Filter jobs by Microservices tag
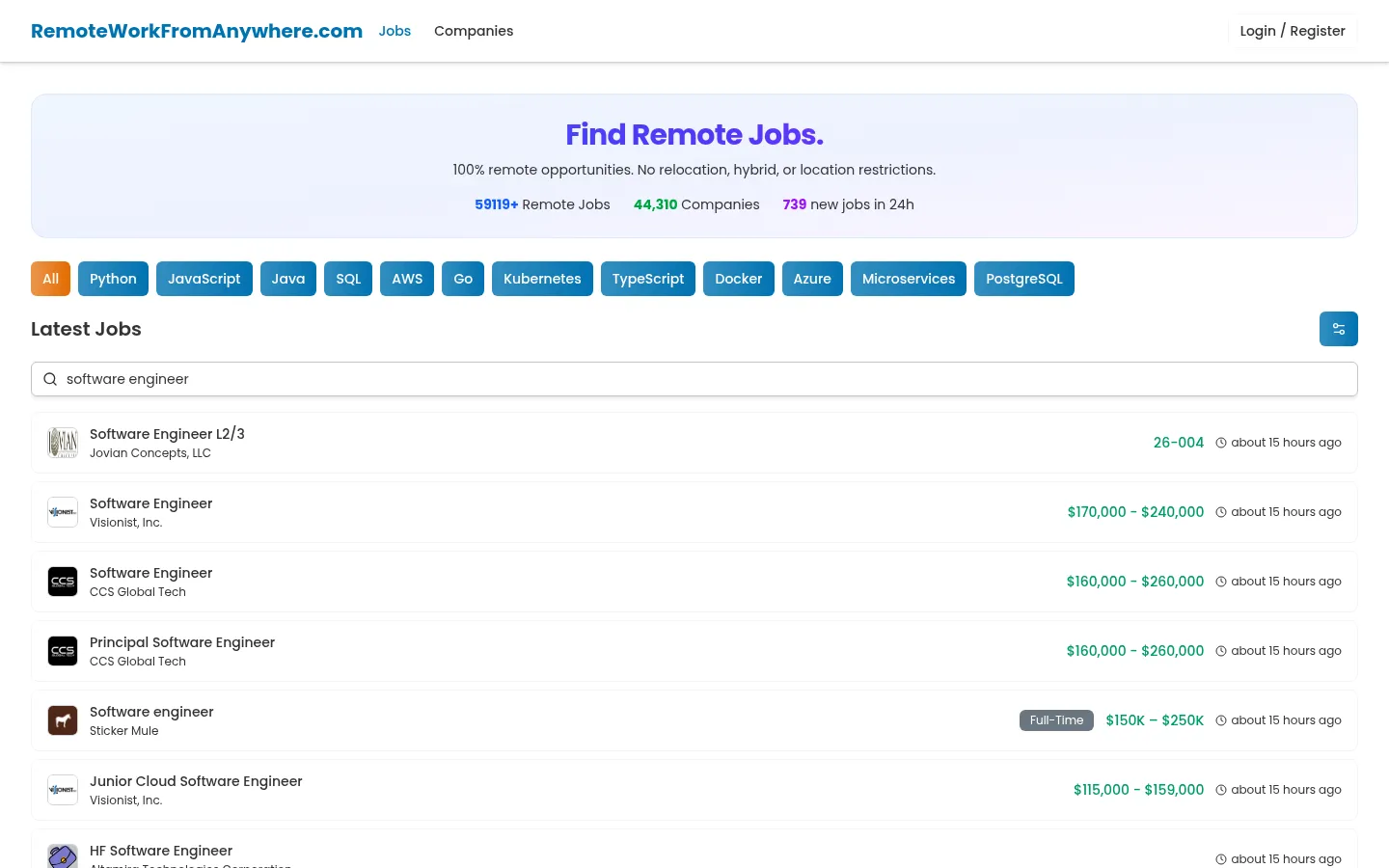The width and height of the screenshot is (1389, 868). 909,279
